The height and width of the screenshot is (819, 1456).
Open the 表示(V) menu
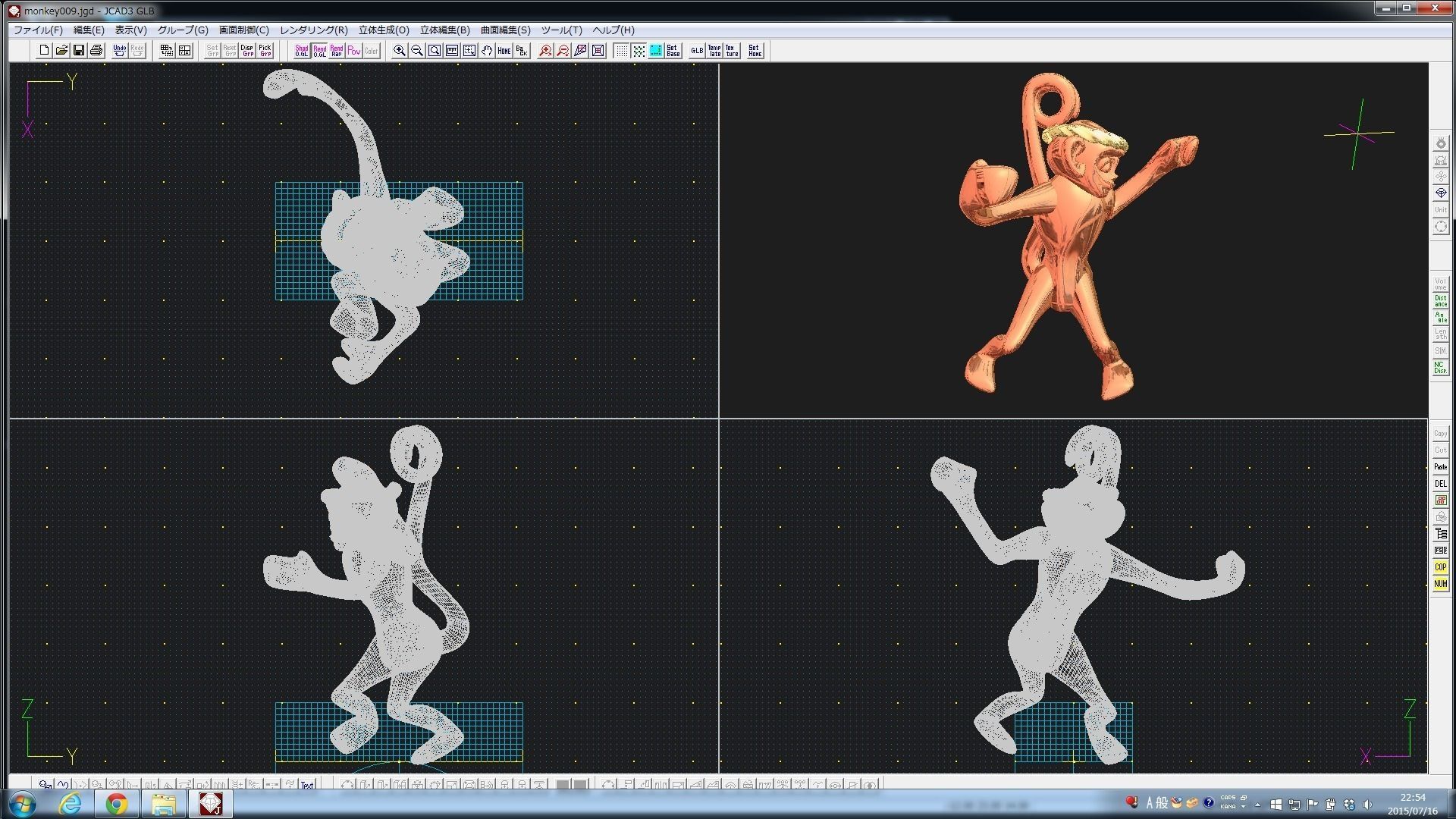point(130,30)
